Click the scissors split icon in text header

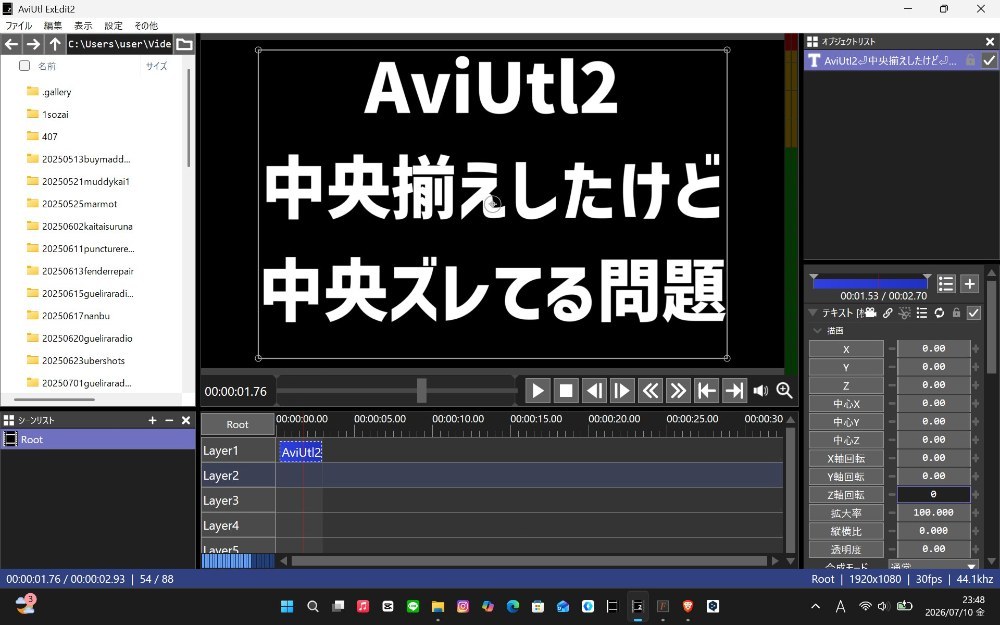[x=904, y=312]
